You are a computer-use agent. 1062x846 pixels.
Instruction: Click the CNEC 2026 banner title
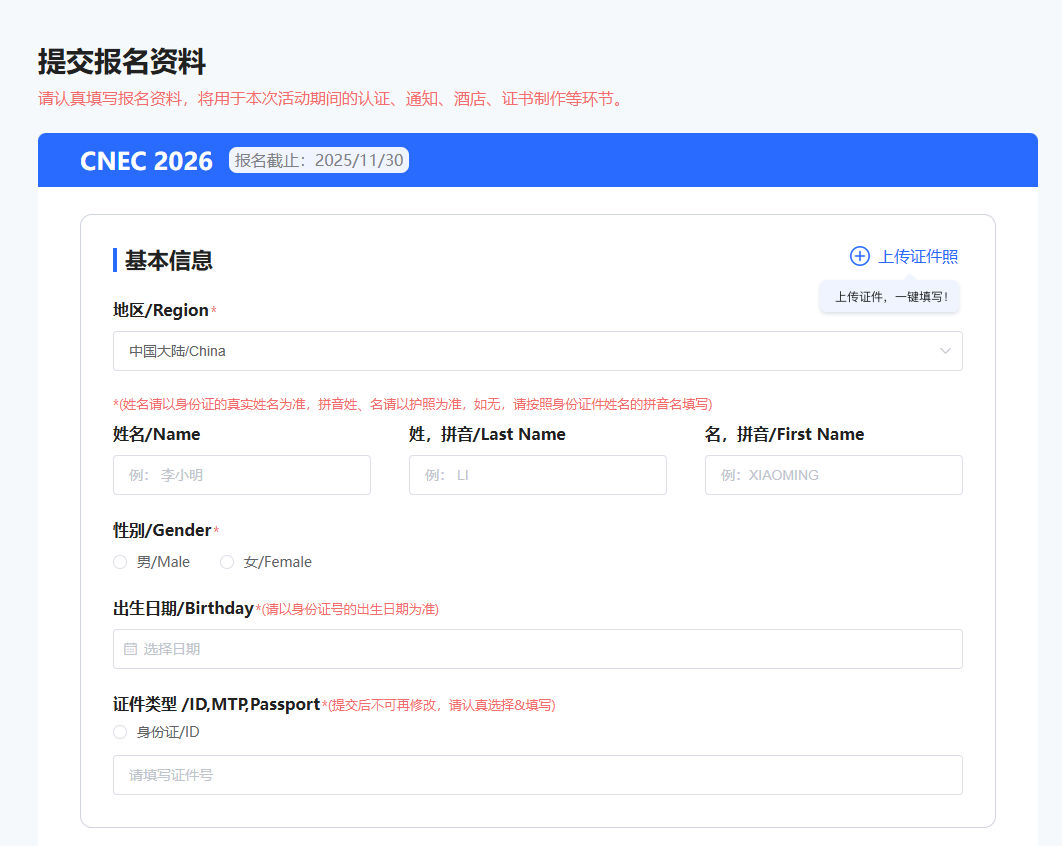(146, 160)
